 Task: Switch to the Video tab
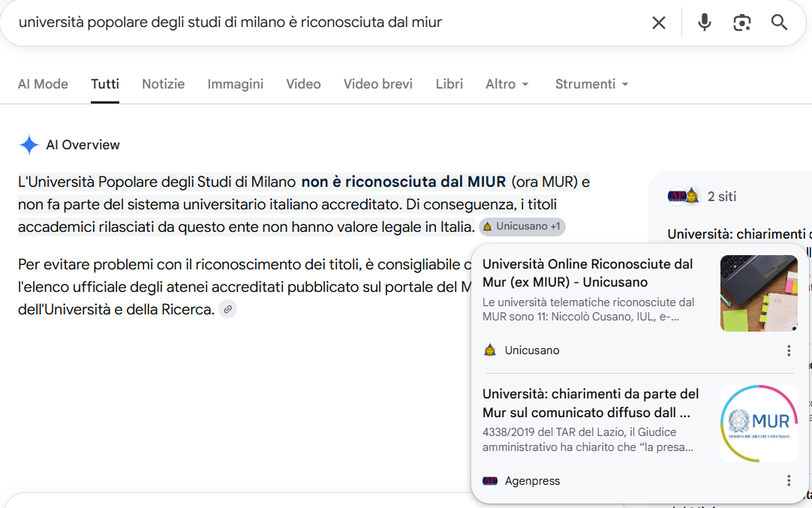coord(303,84)
